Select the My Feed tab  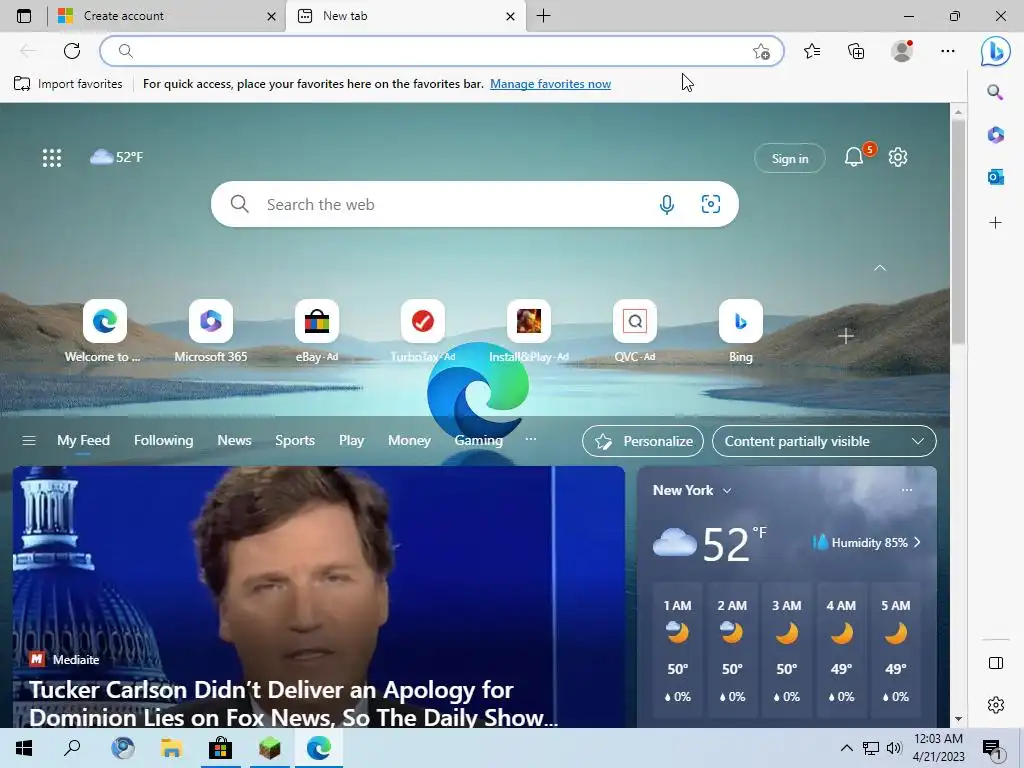83,441
